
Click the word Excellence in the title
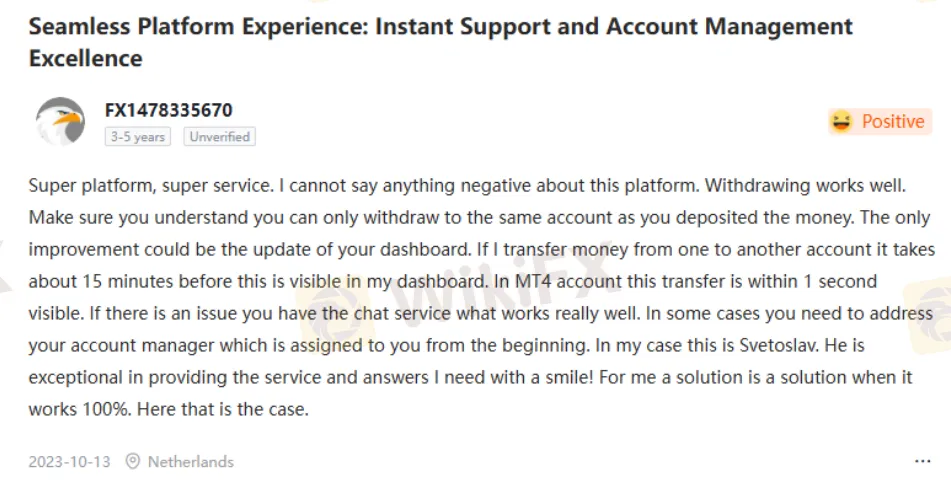pos(85,58)
